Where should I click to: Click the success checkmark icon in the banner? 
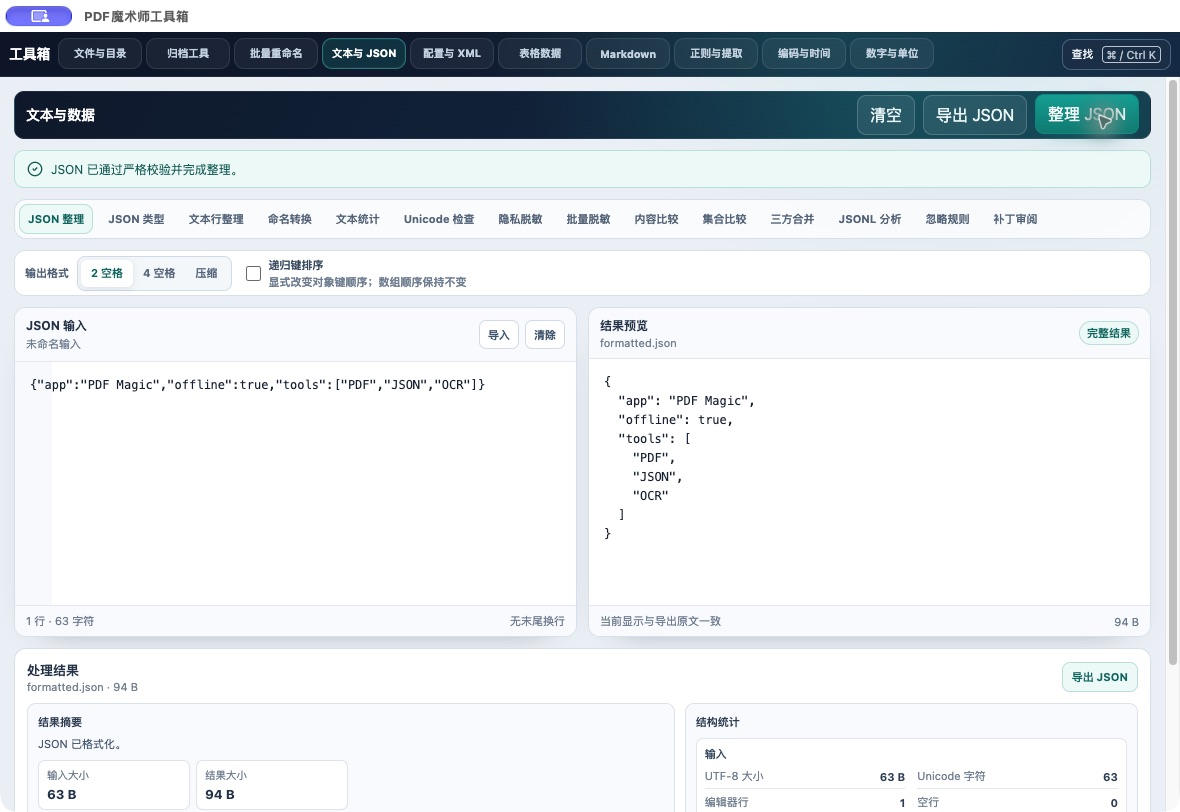(x=35, y=169)
